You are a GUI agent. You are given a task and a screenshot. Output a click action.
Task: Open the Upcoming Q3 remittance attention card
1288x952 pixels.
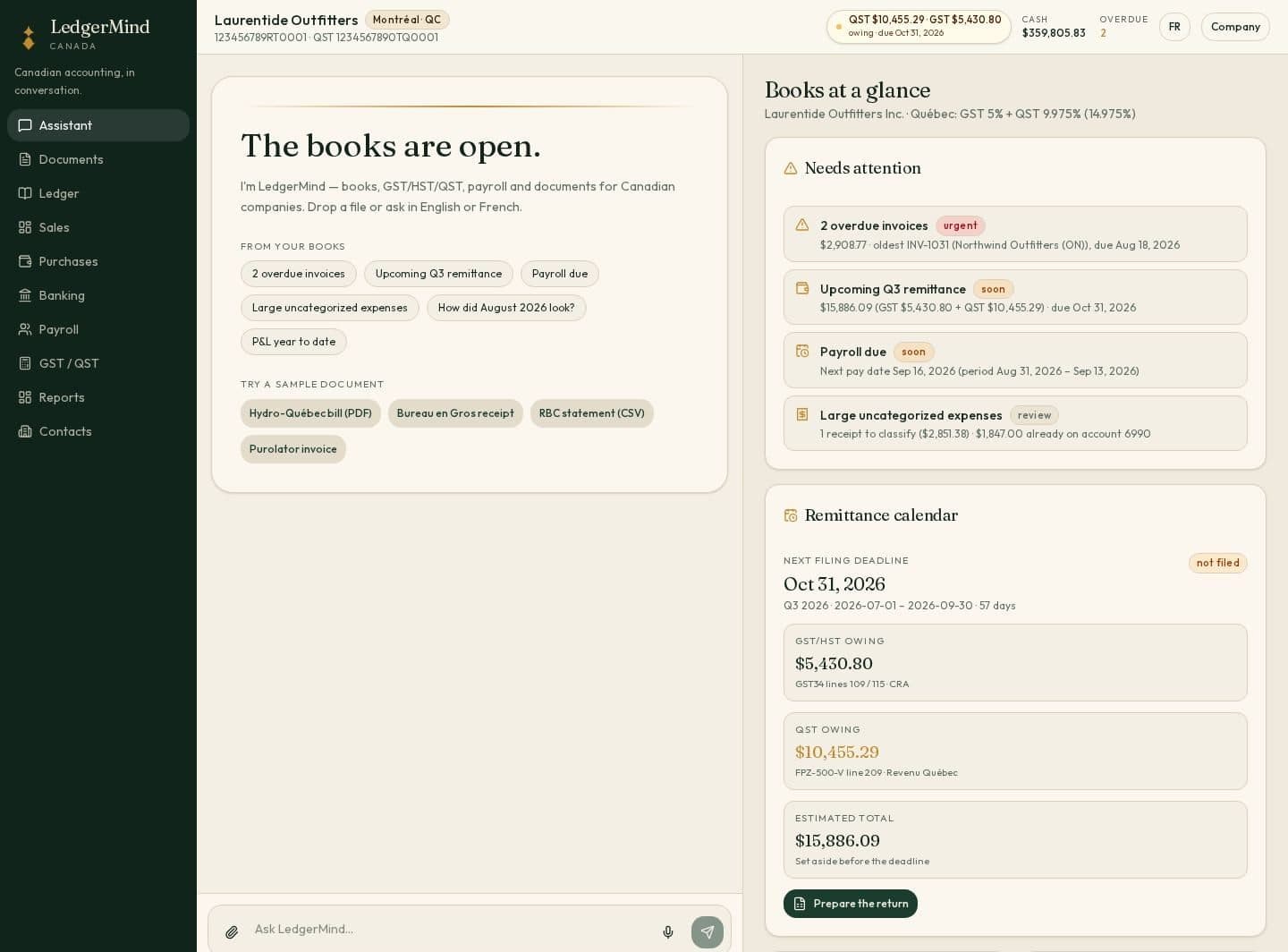coord(1015,297)
